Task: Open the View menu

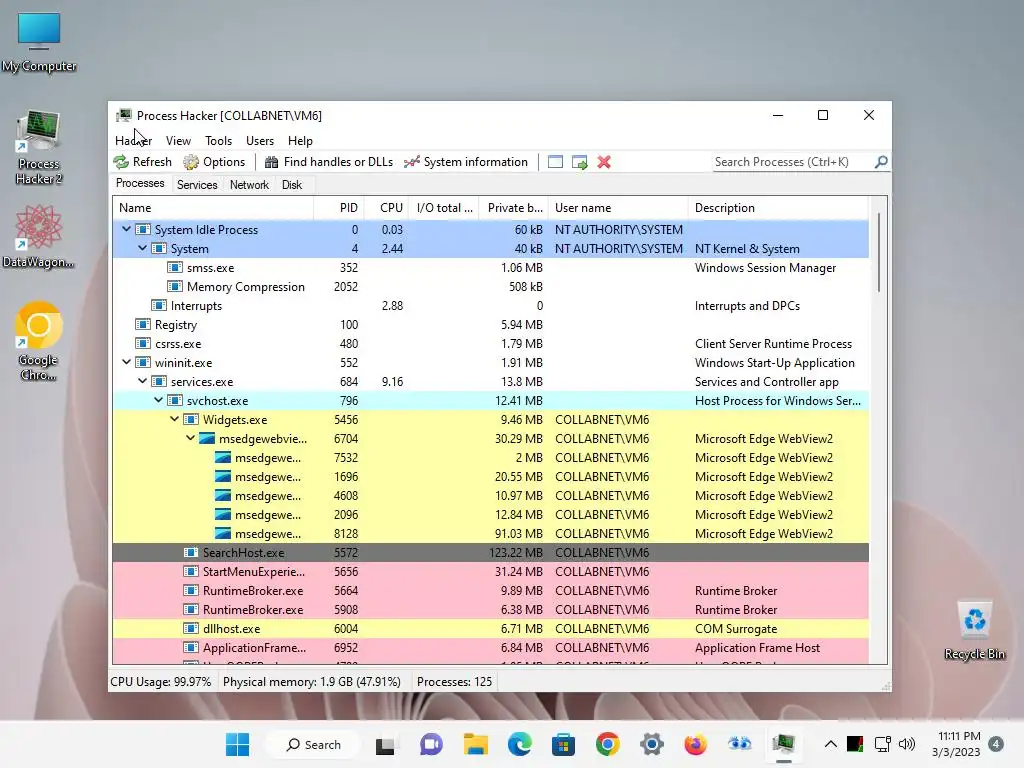Action: click(178, 140)
